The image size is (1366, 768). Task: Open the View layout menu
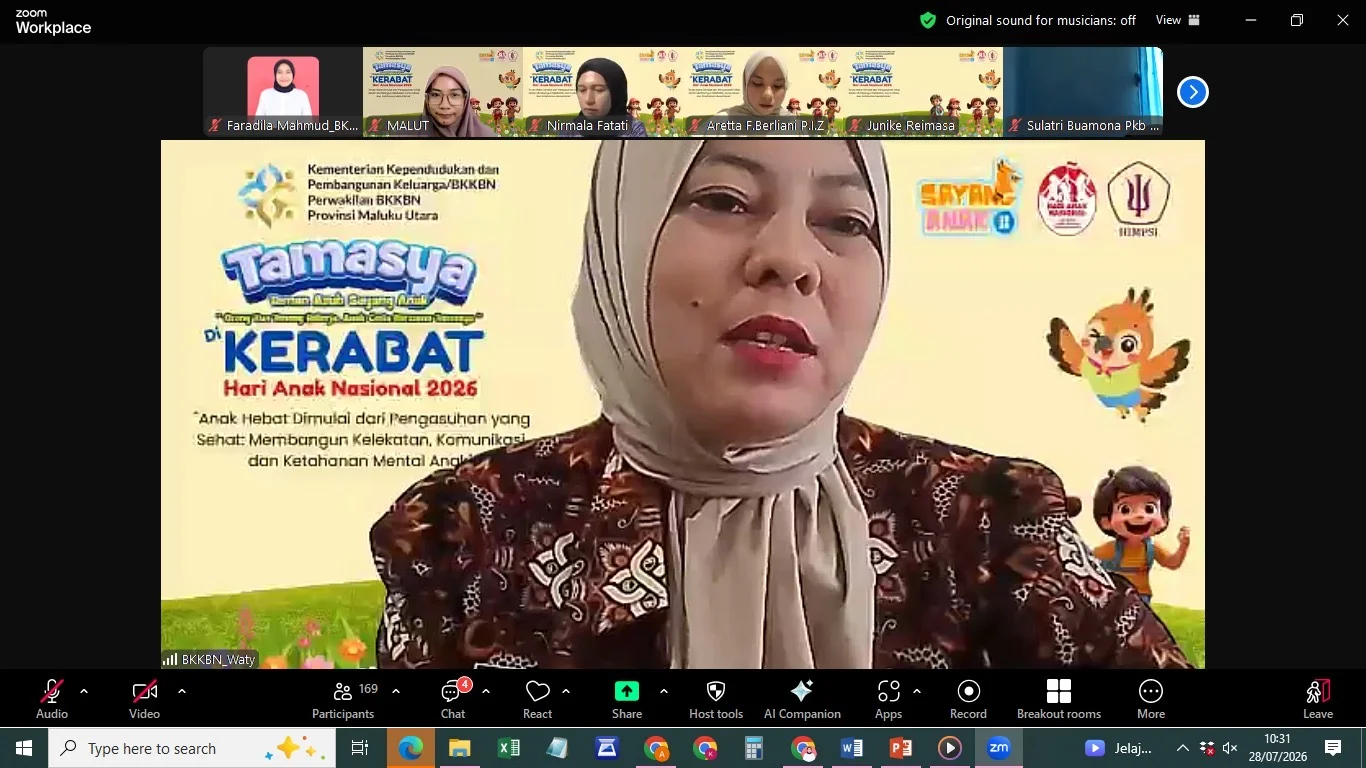coord(1178,20)
